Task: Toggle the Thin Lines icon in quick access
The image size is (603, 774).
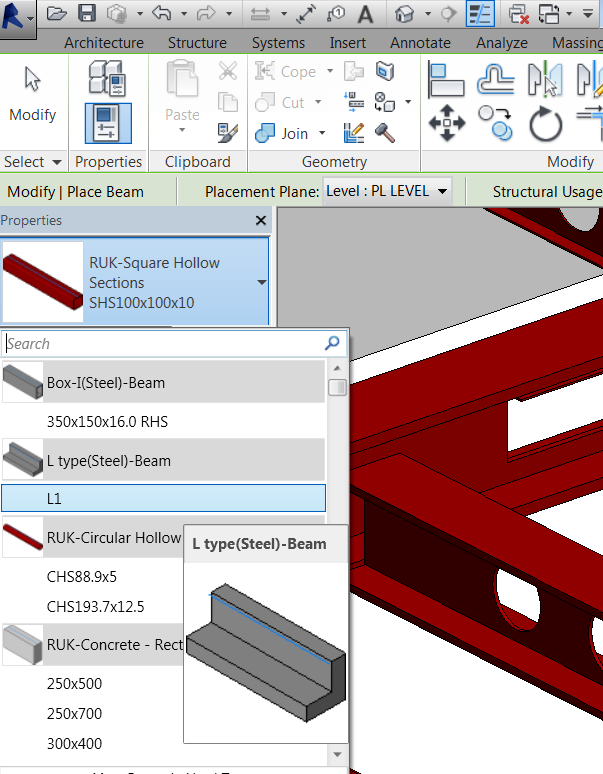Action: click(480, 13)
